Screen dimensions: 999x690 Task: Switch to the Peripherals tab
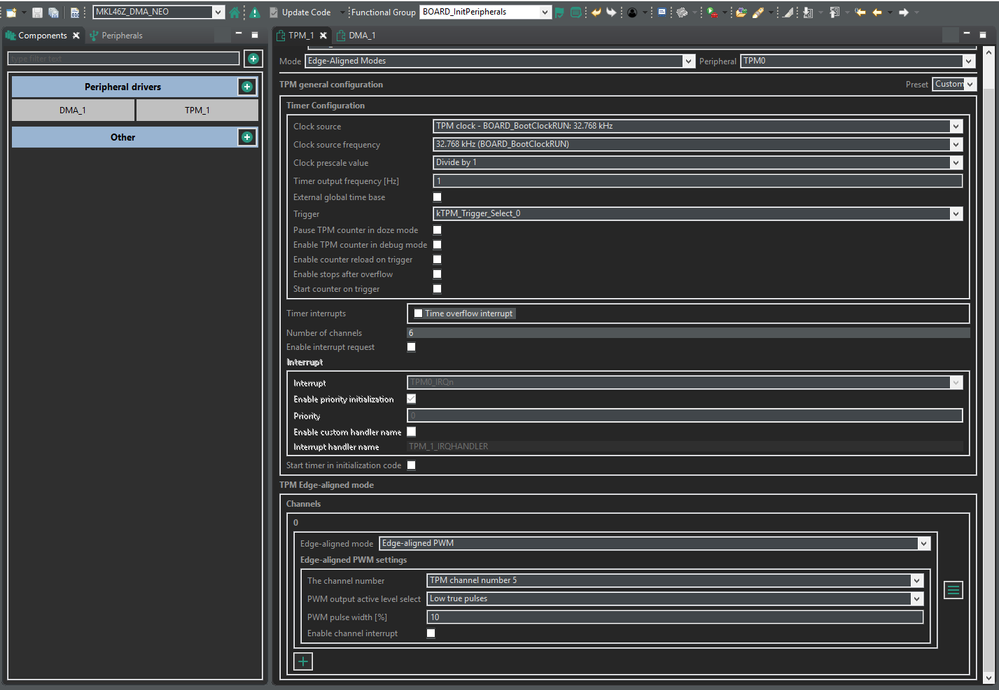point(116,36)
